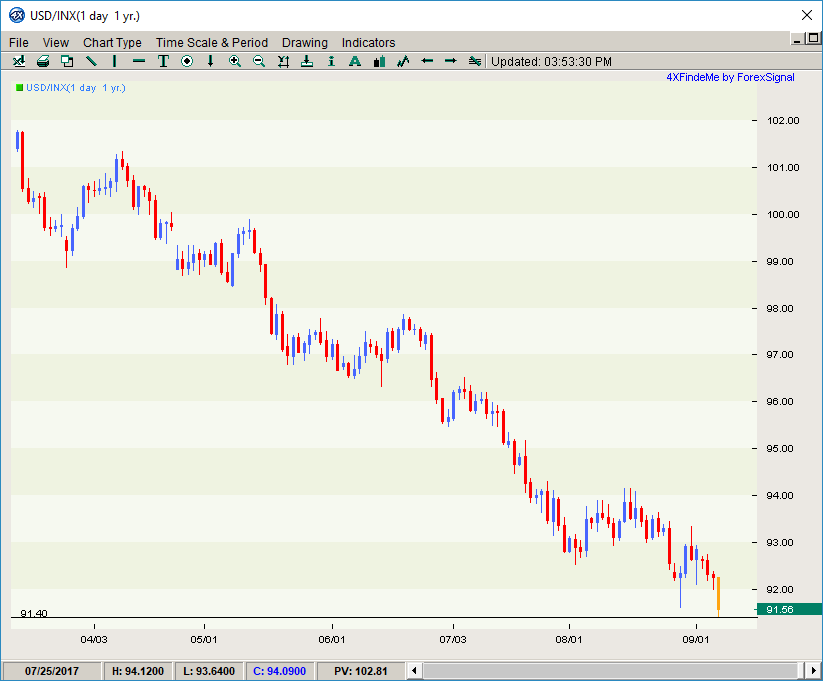Image resolution: width=823 pixels, height=681 pixels.
Task: Open the Time Scale & Period menu
Action: coord(212,43)
